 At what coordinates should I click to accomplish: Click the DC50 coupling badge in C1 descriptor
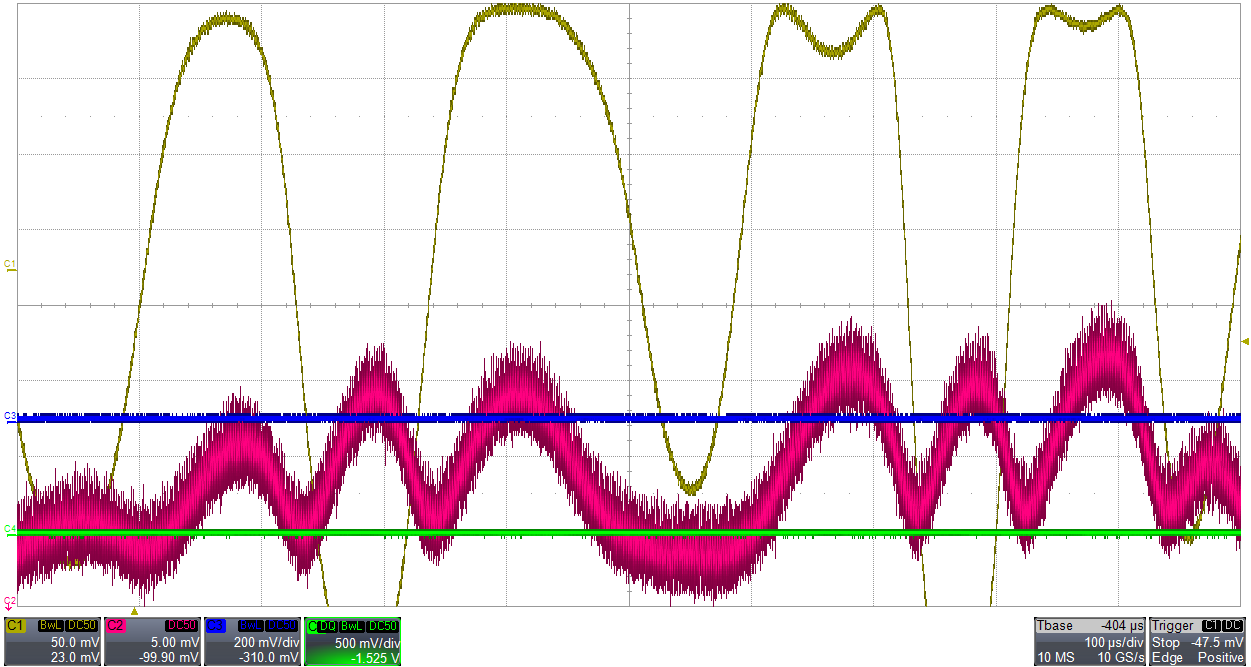82,625
